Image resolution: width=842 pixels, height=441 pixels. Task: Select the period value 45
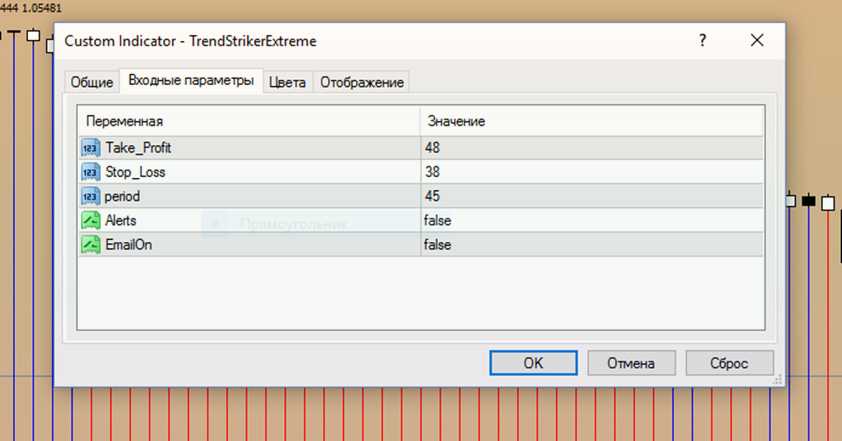pyautogui.click(x=590, y=196)
